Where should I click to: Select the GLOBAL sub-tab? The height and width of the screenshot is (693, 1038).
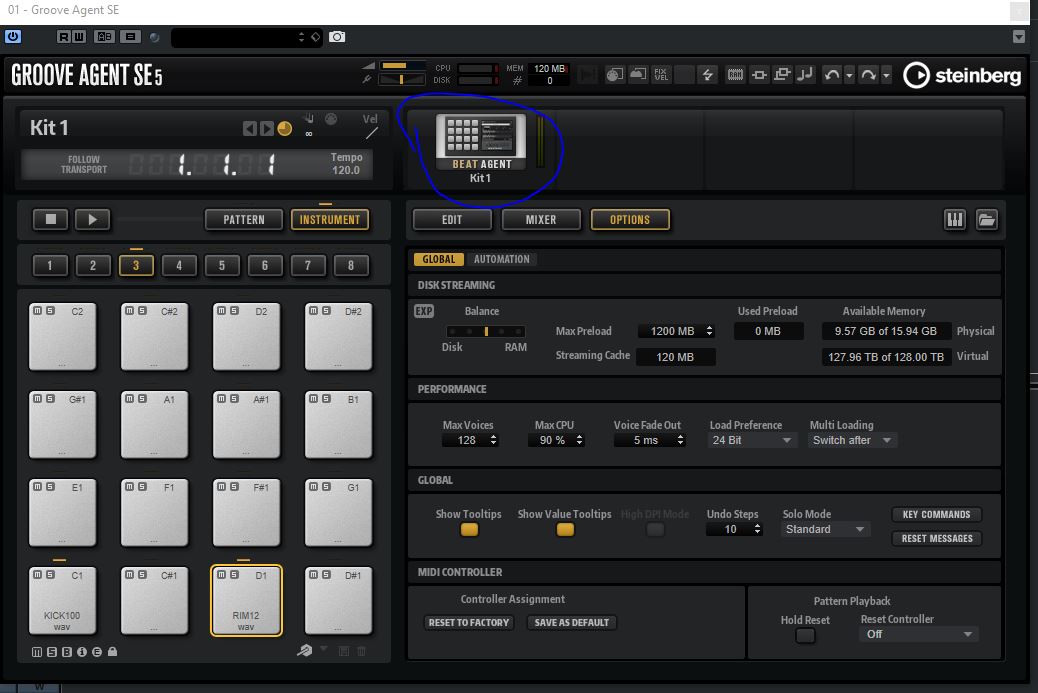(x=439, y=259)
